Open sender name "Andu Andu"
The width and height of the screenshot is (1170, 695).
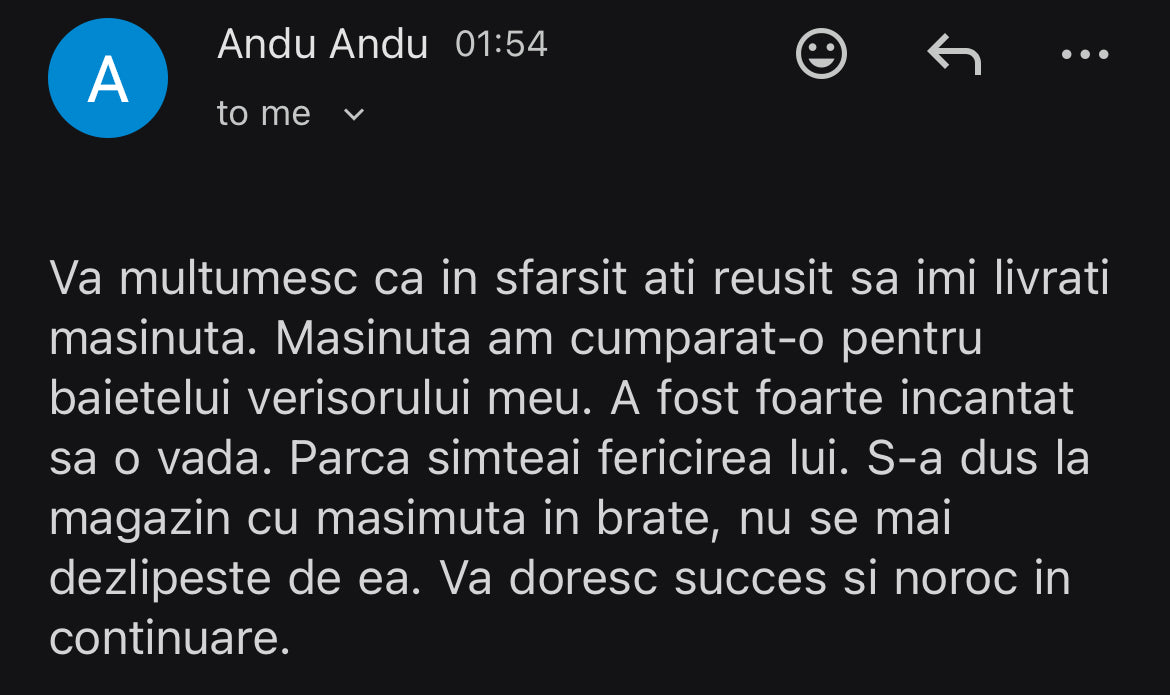coord(322,44)
